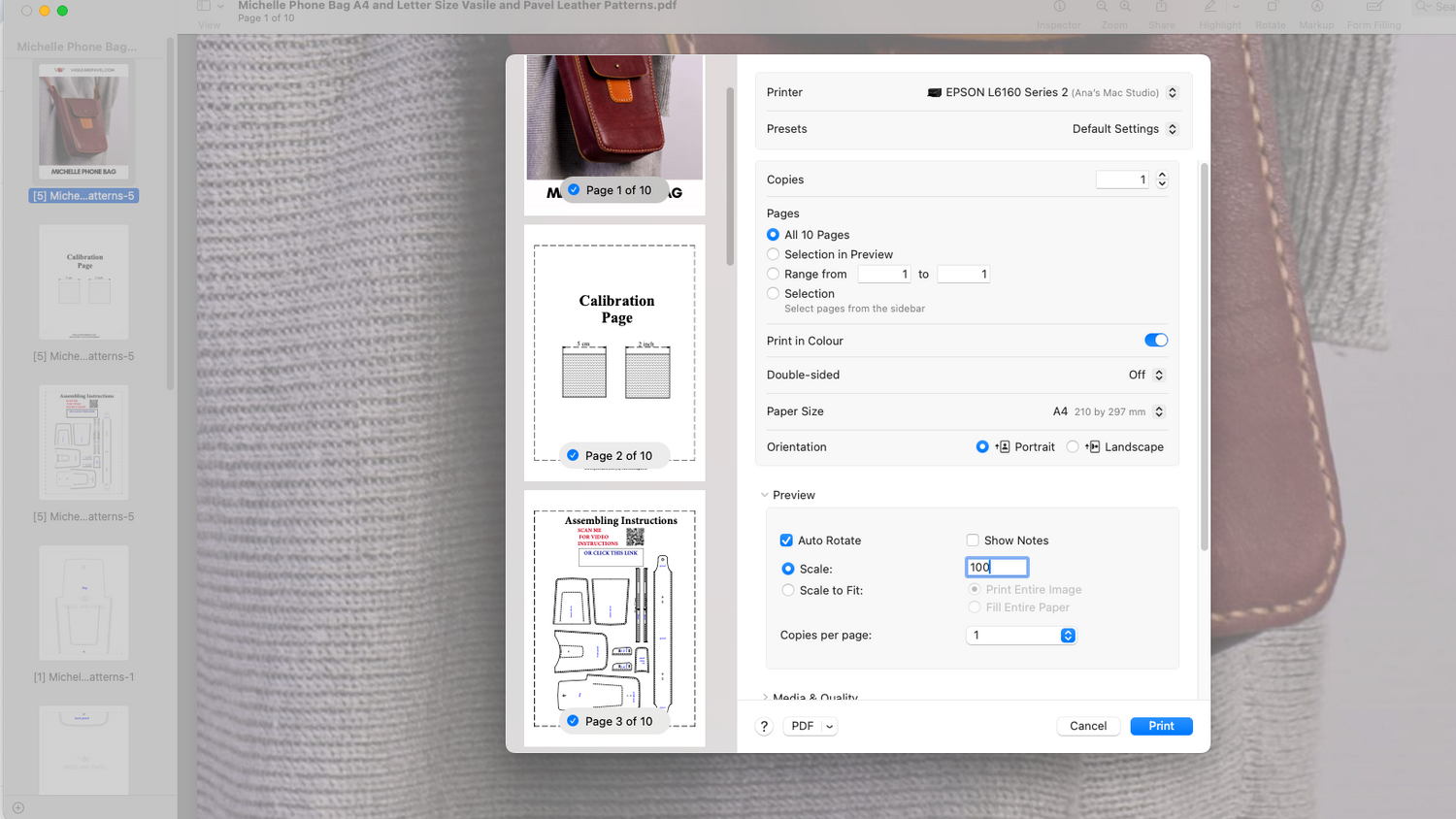Image resolution: width=1456 pixels, height=819 pixels.
Task: Click the Scale percentage input field
Action: tap(997, 568)
